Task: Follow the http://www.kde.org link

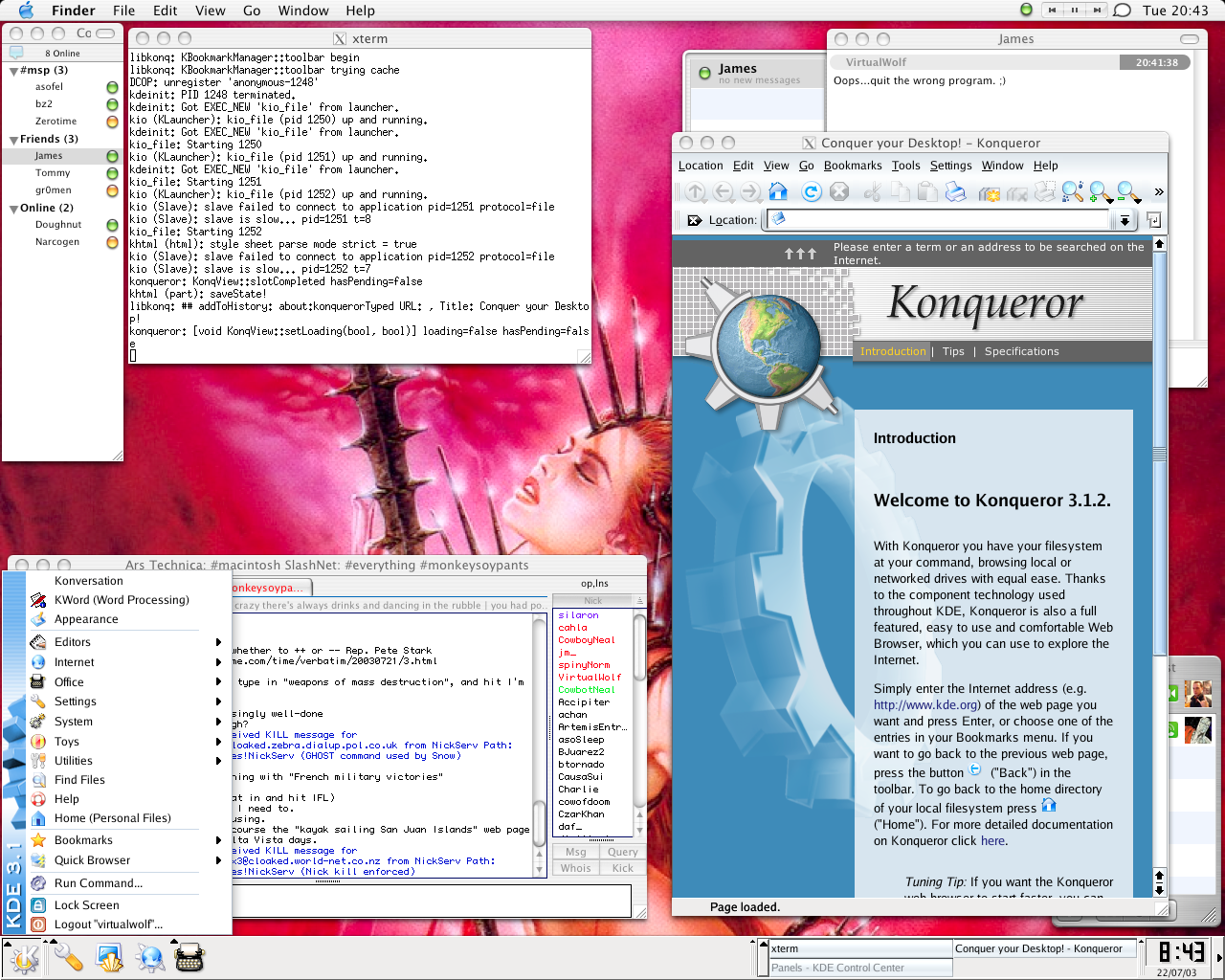Action: coord(926,705)
